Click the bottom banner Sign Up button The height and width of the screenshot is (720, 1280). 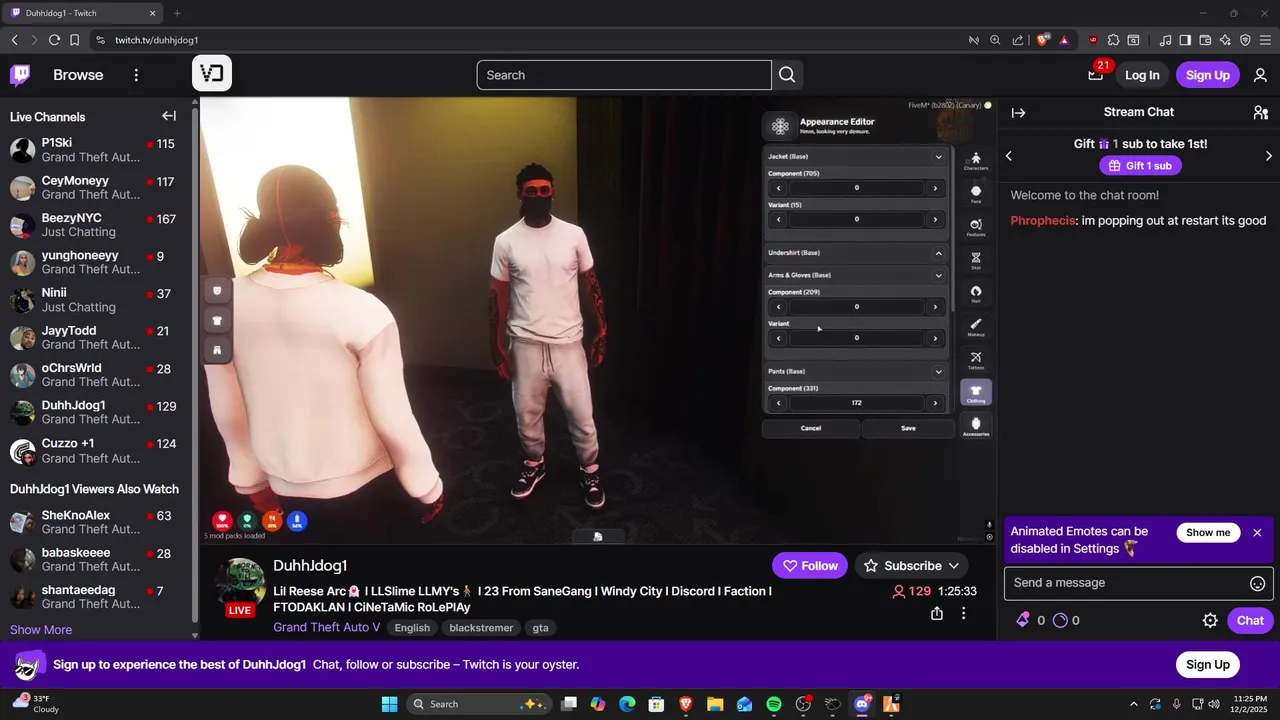[x=1208, y=665]
